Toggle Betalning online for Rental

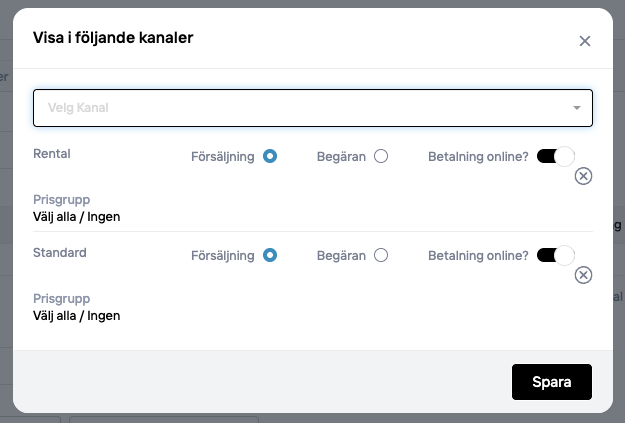pos(556,156)
